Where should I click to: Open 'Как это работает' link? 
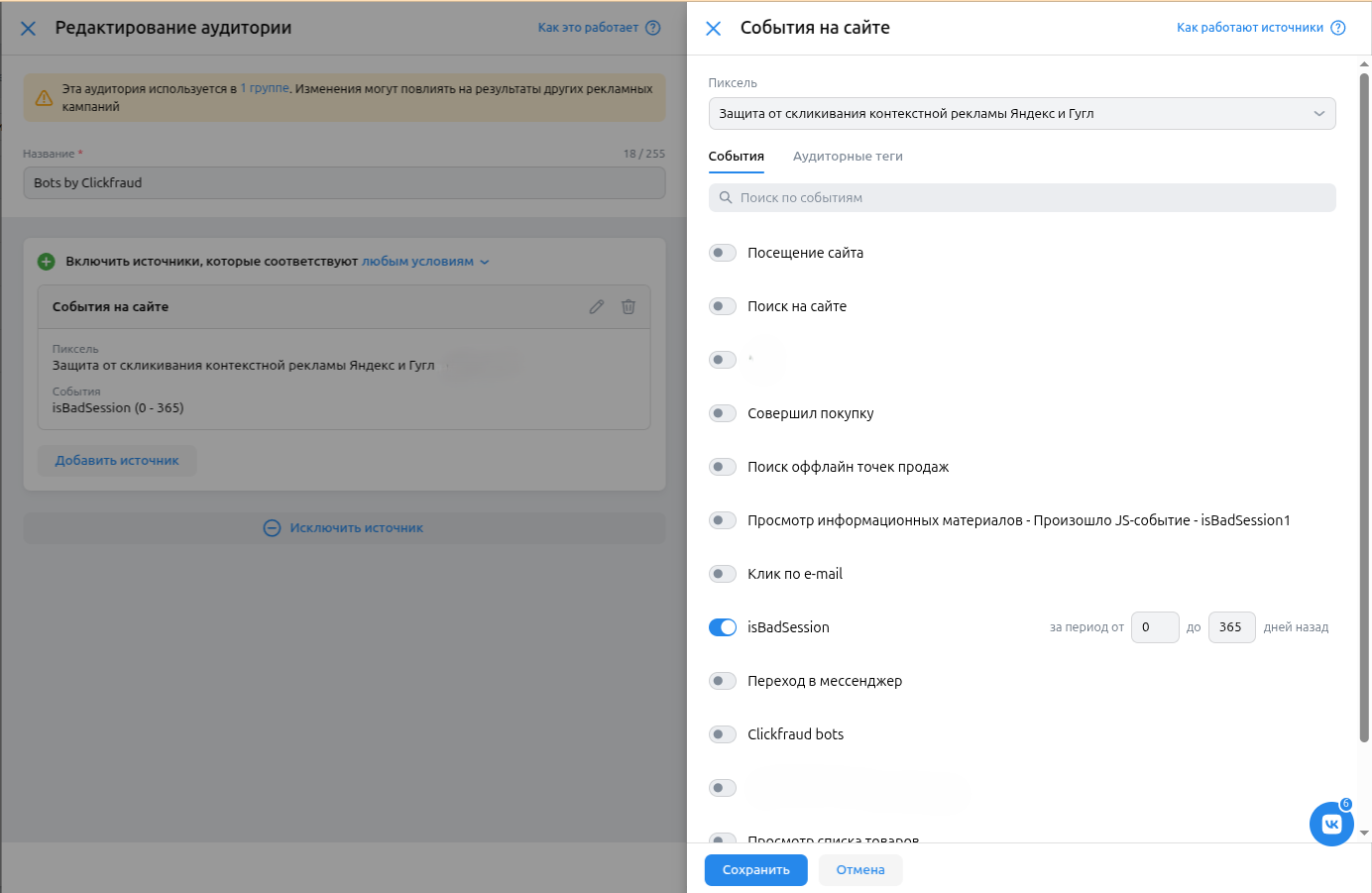[588, 28]
